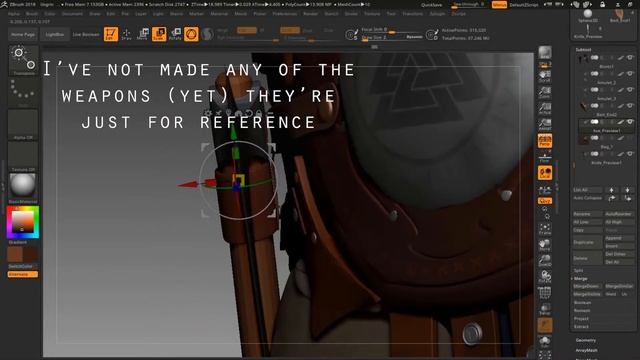Collapse the Subtool palette header
This screenshot has width=640, height=360.
[583, 50]
